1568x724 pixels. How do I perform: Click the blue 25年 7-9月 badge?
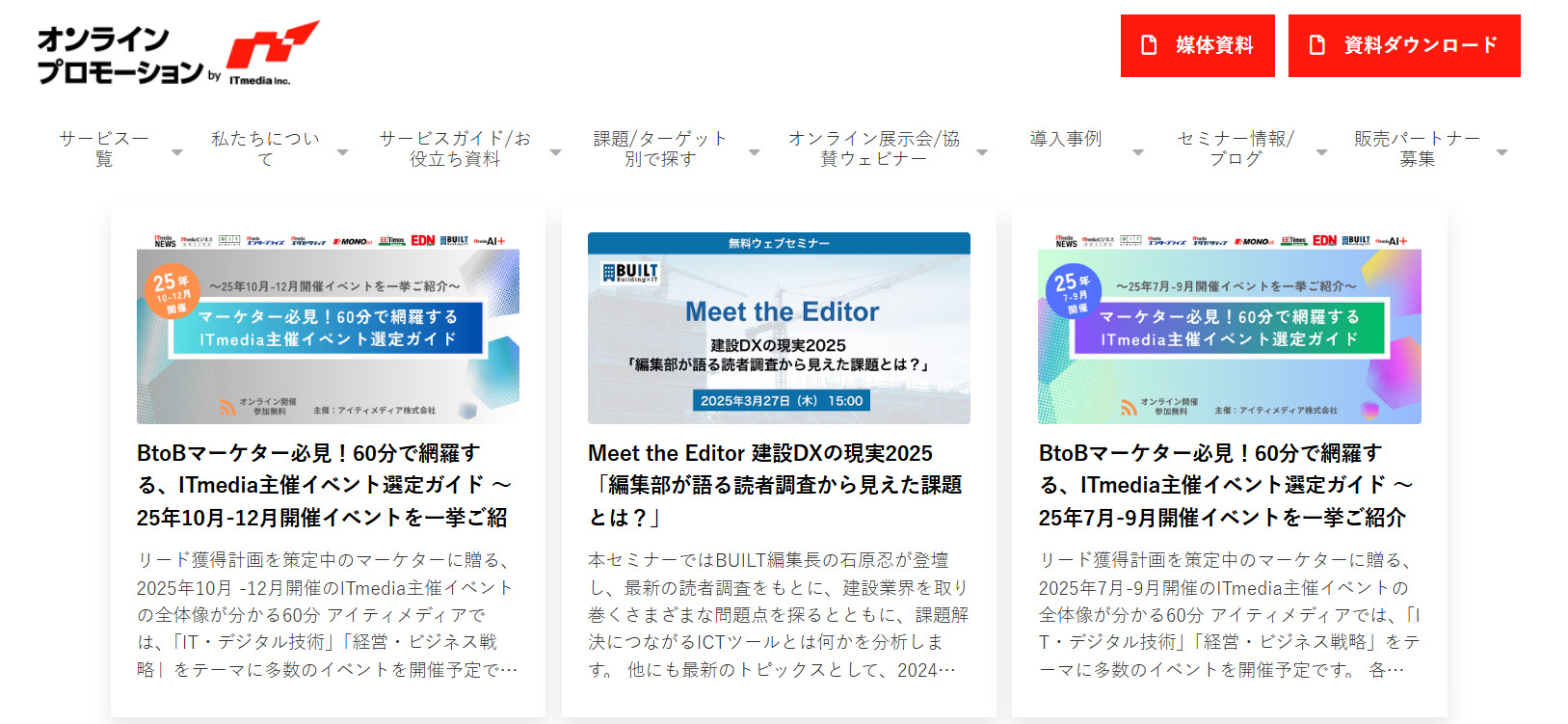coord(1074,292)
